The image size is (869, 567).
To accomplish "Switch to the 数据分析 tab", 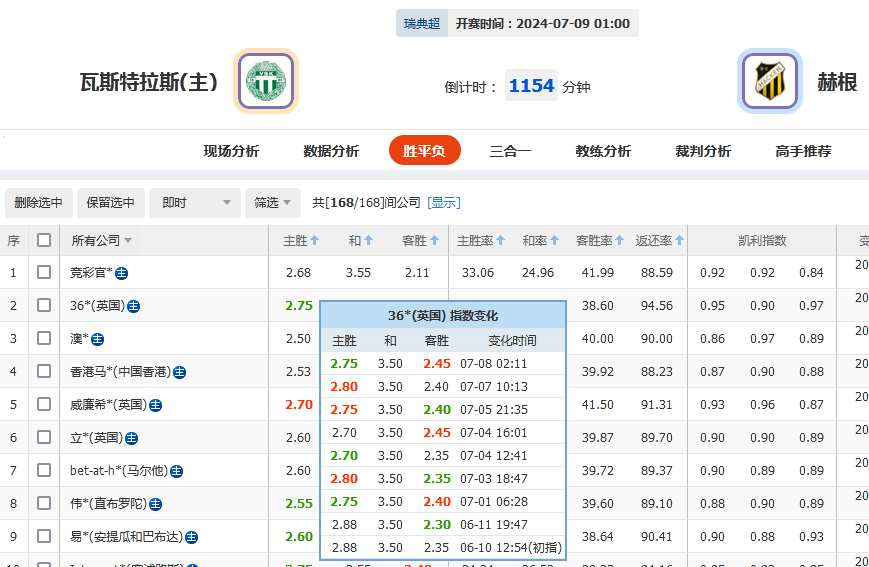I will pyautogui.click(x=331, y=151).
